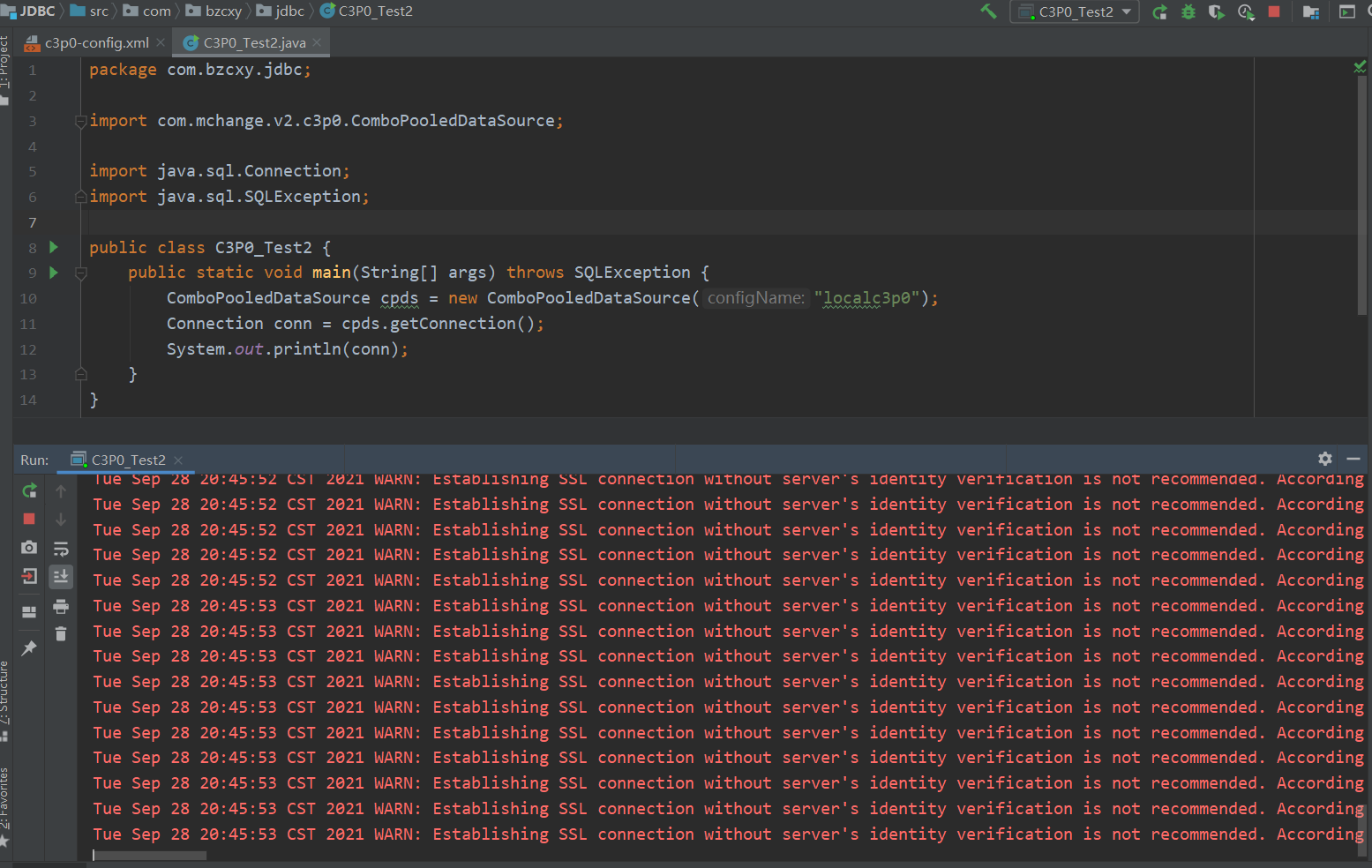Click the Run: label
The height and width of the screenshot is (868, 1372).
34,460
